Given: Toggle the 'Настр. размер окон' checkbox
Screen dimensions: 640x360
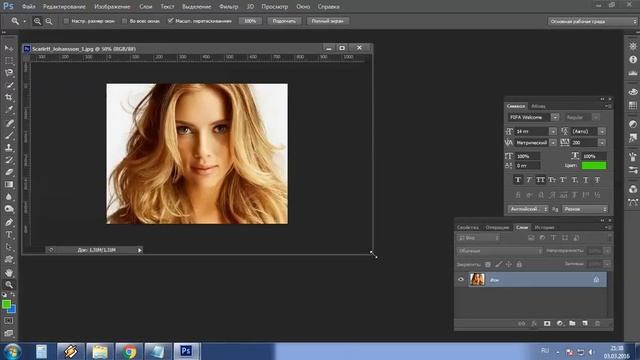Looking at the screenshot, I should 66,21.
